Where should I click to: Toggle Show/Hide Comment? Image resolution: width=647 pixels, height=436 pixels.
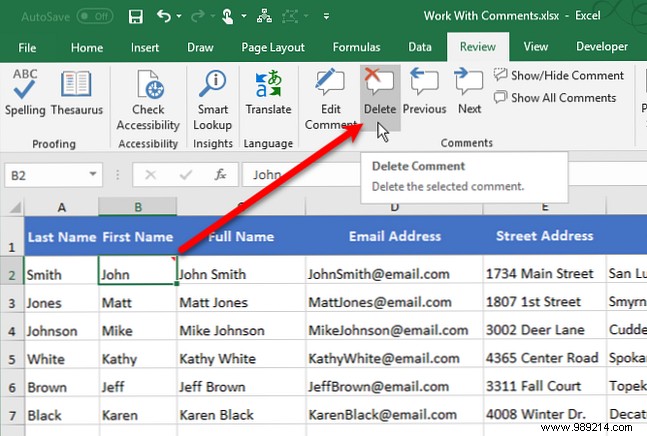(559, 75)
